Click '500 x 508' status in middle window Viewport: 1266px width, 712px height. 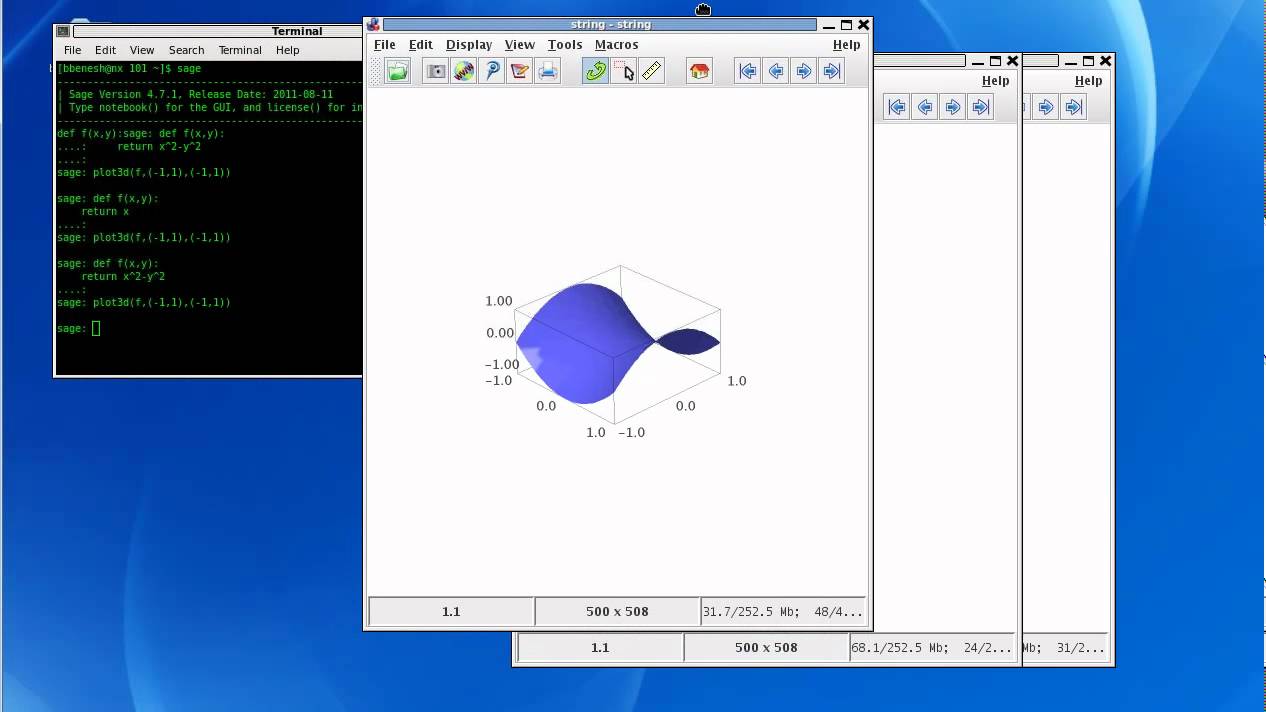tap(766, 647)
